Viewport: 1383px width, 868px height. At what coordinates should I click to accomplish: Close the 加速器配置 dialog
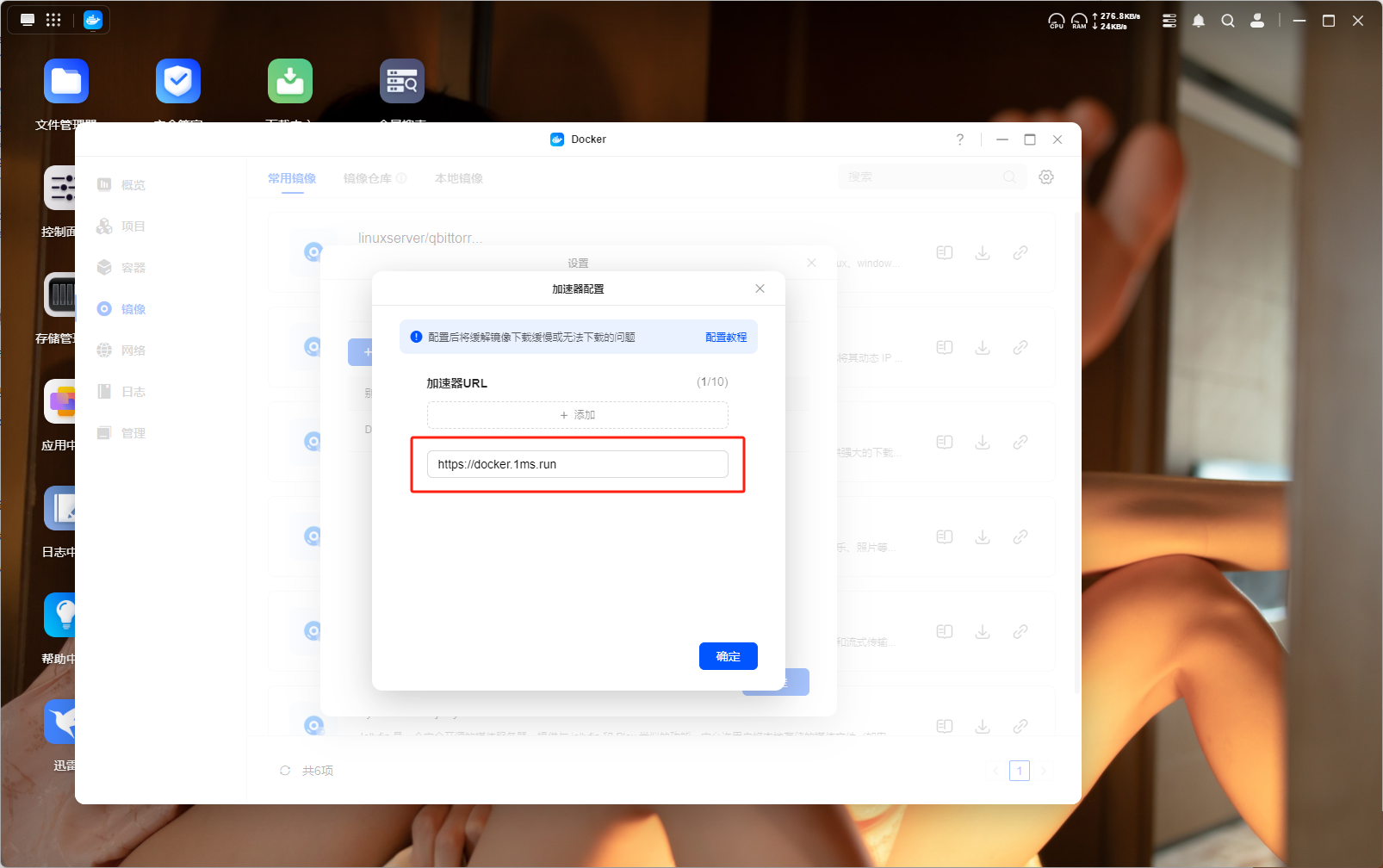[760, 288]
